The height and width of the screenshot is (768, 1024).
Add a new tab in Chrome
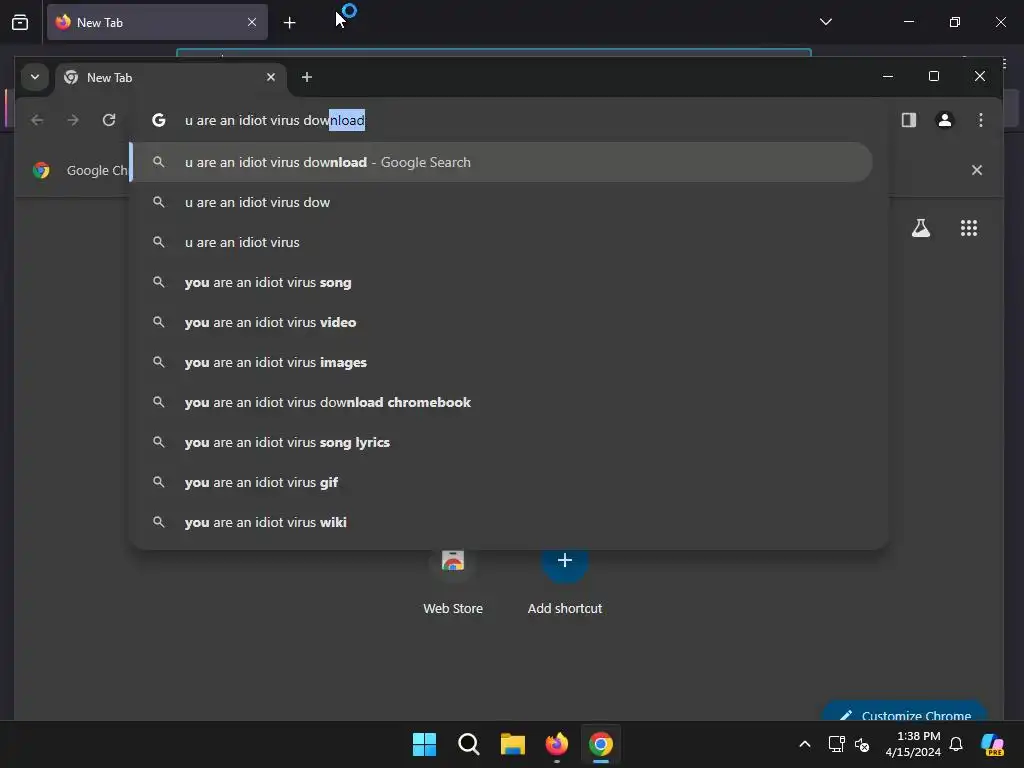pyautogui.click(x=306, y=77)
